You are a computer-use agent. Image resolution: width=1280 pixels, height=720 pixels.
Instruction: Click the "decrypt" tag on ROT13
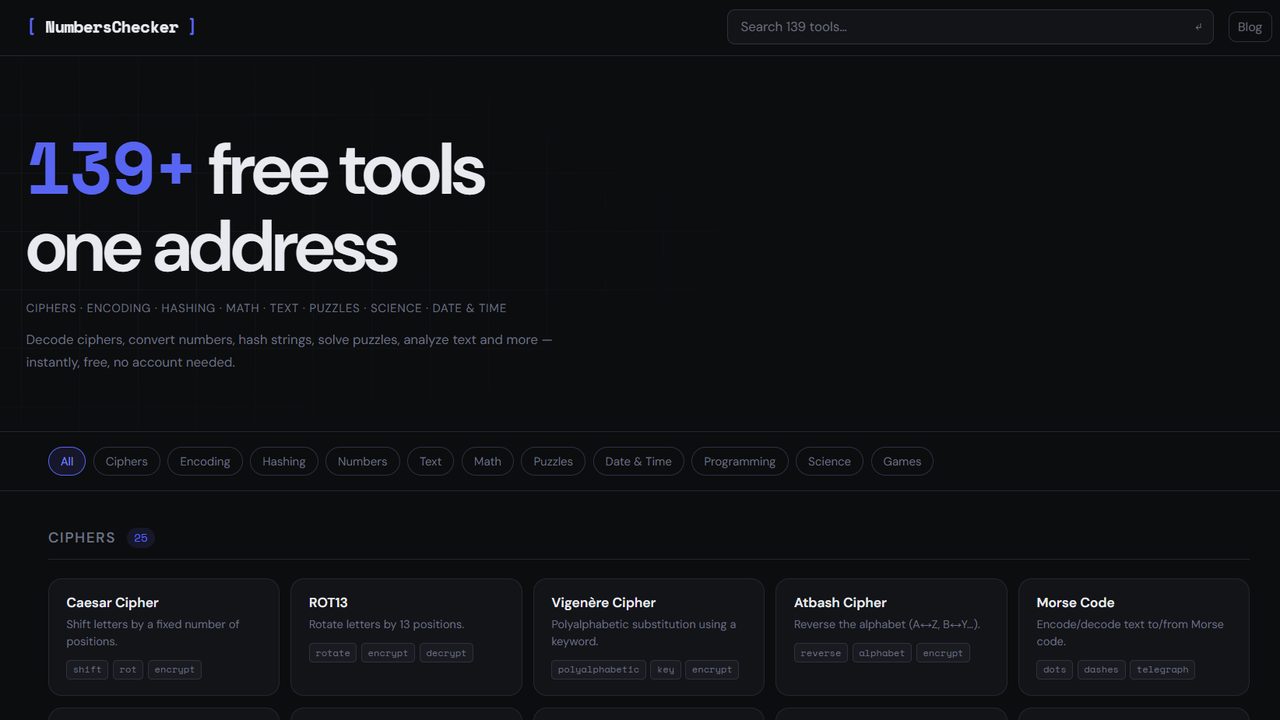pyautogui.click(x=446, y=653)
